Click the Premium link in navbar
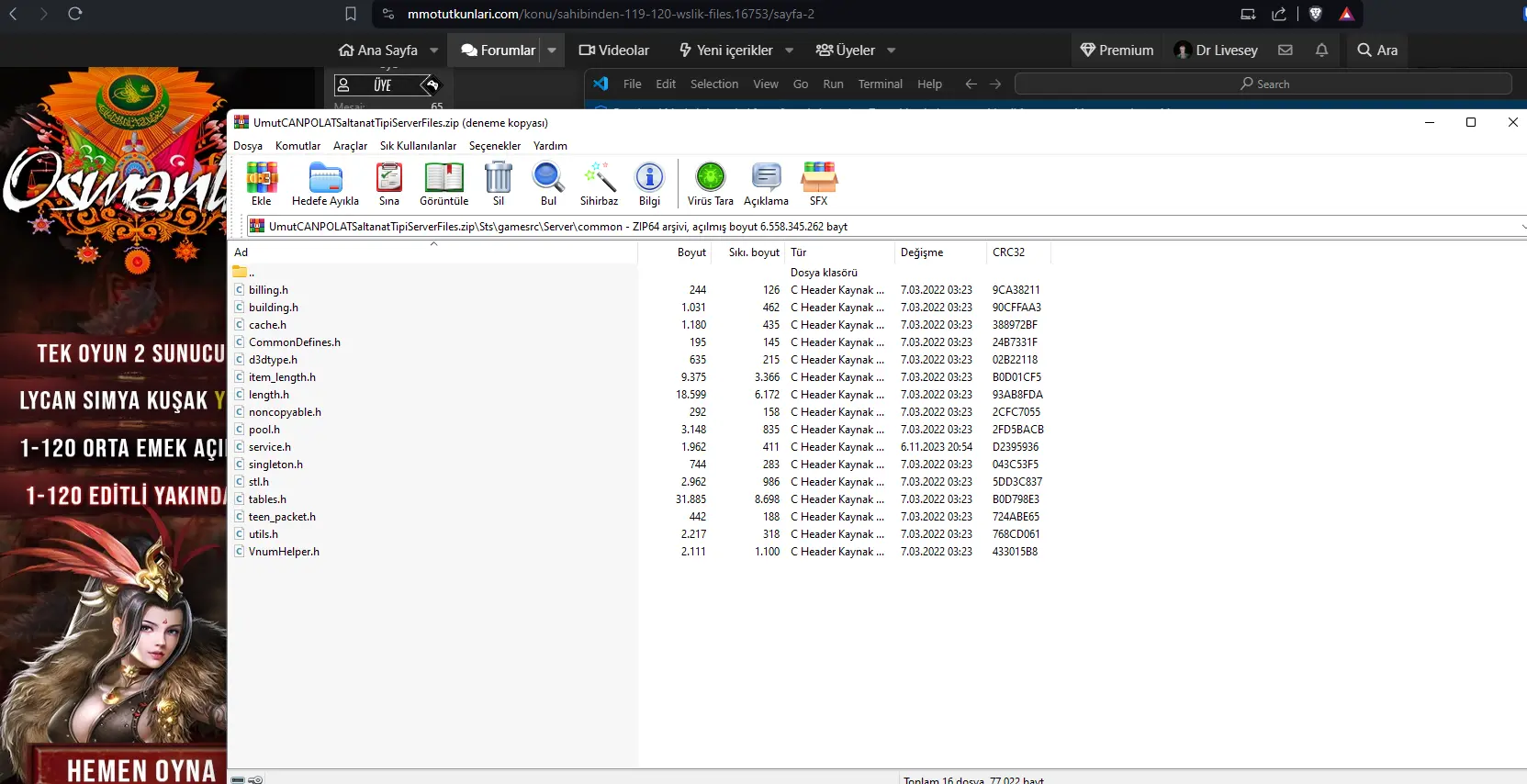1527x784 pixels. 1117,50
